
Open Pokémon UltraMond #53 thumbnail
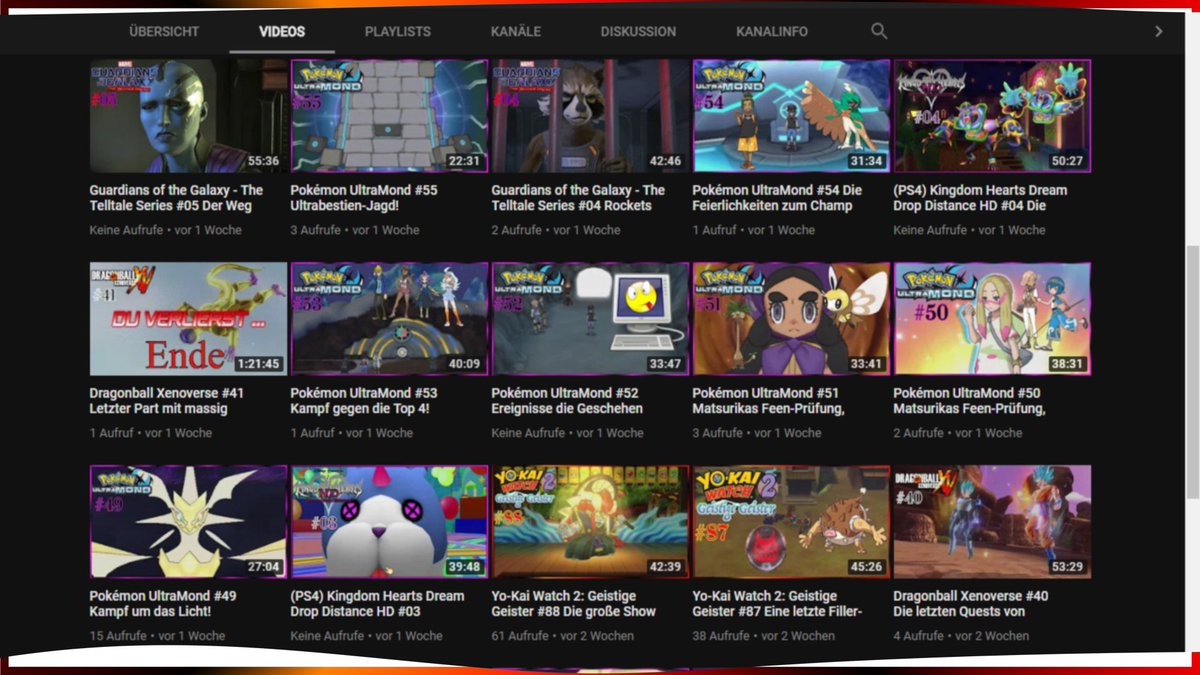[389, 319]
